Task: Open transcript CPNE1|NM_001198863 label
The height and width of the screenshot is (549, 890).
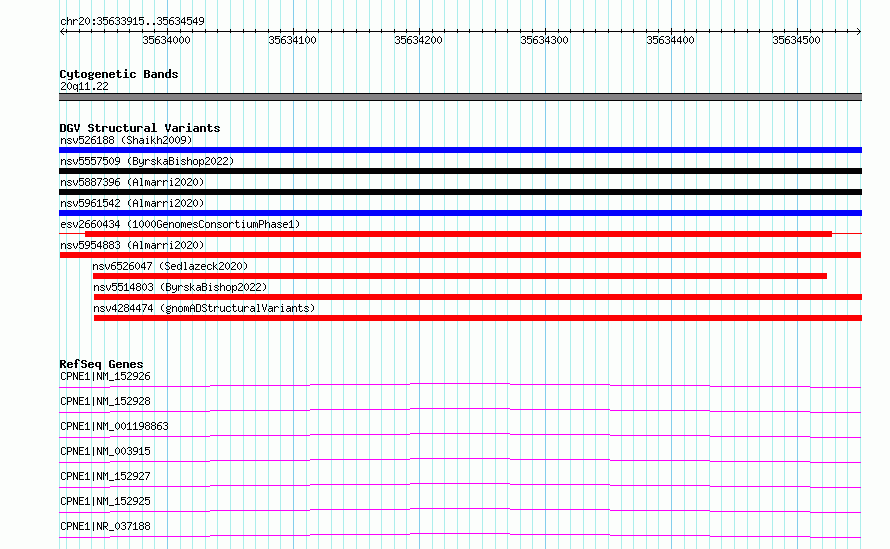Action: [x=114, y=426]
